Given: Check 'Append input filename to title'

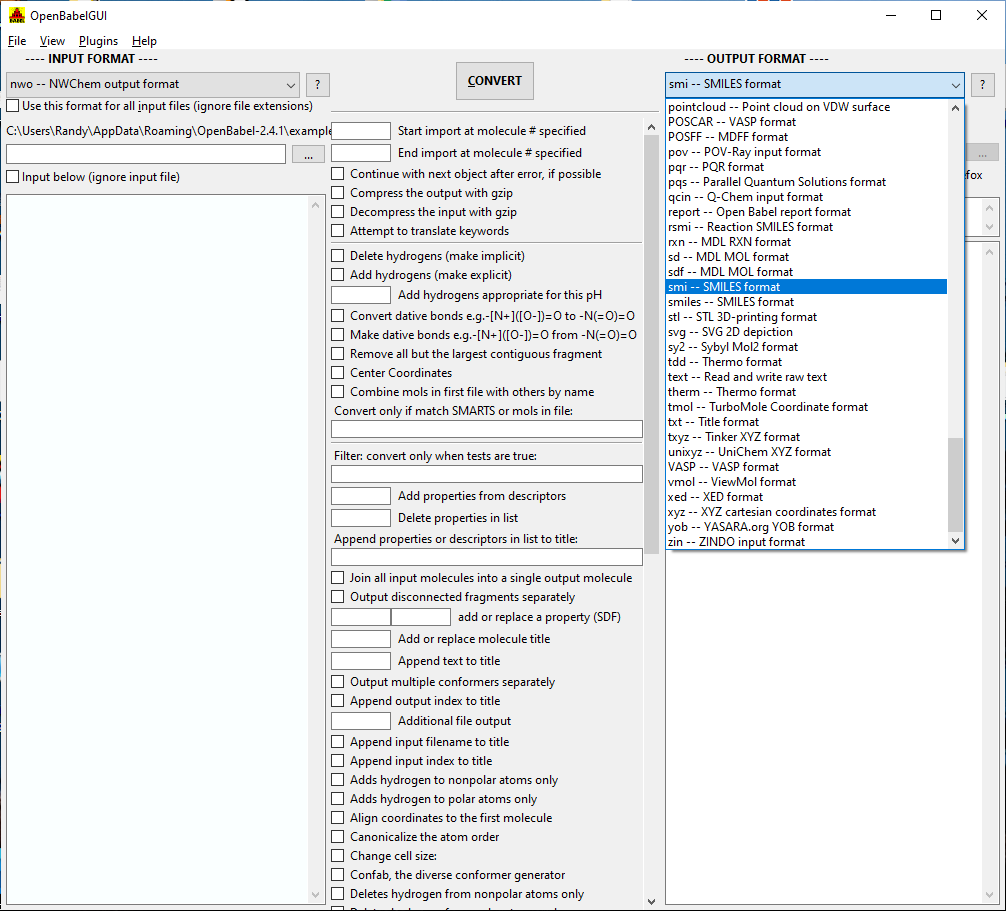Looking at the screenshot, I should (x=337, y=742).
